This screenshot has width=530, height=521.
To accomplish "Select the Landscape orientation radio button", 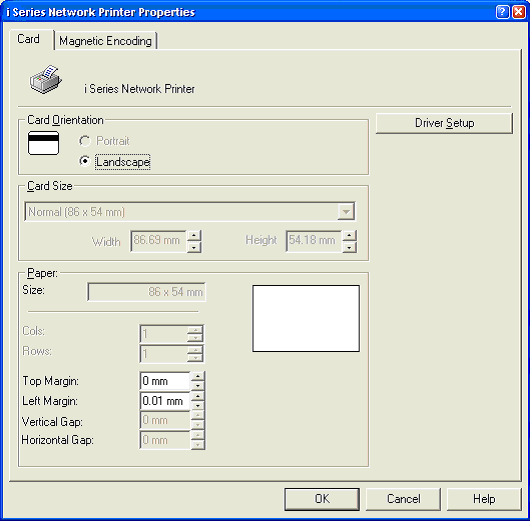I will pyautogui.click(x=85, y=161).
